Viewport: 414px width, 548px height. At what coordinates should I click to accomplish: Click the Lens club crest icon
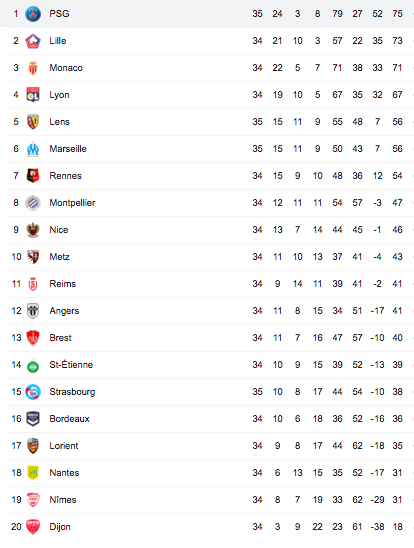(x=33, y=122)
